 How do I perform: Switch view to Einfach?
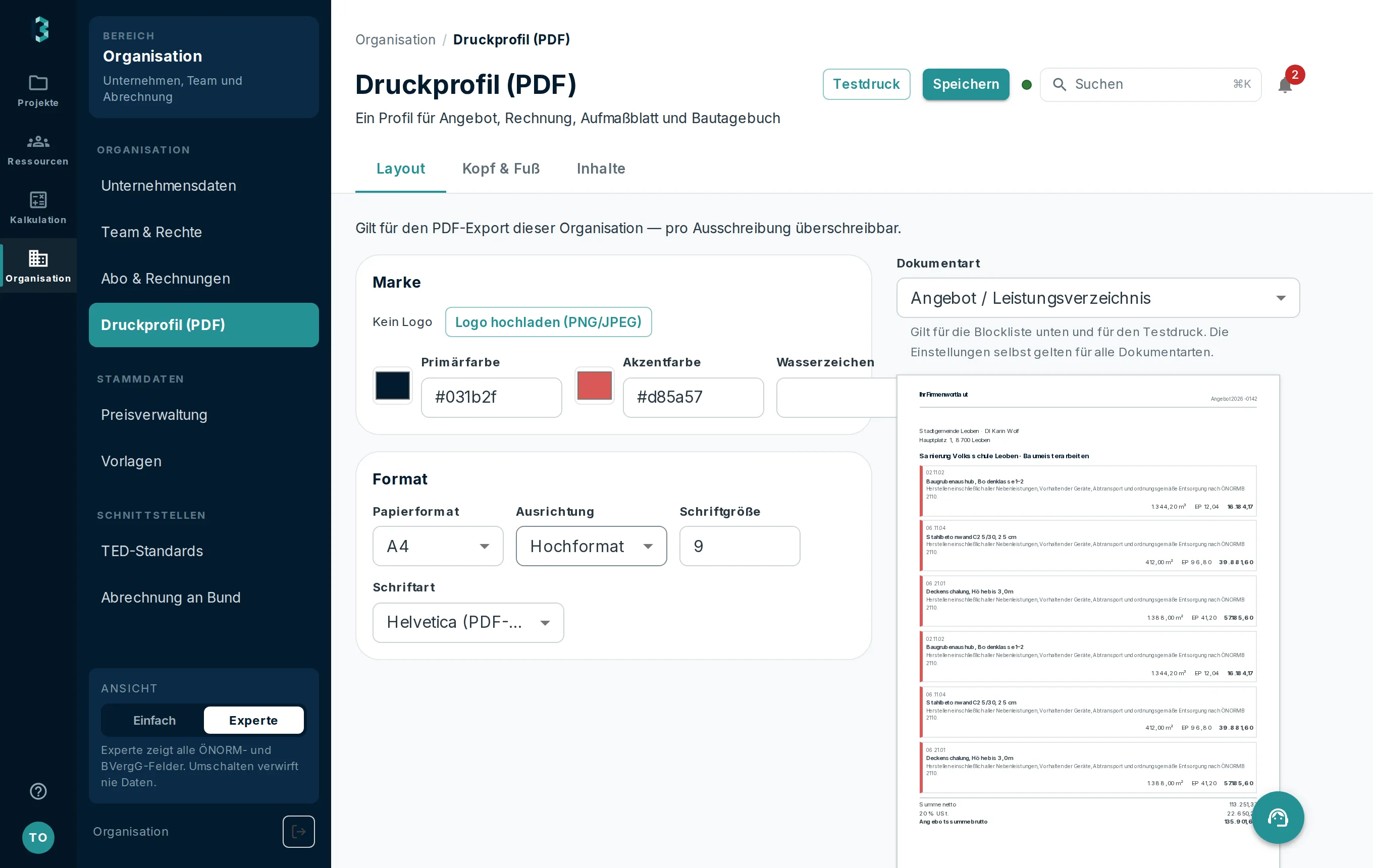154,720
